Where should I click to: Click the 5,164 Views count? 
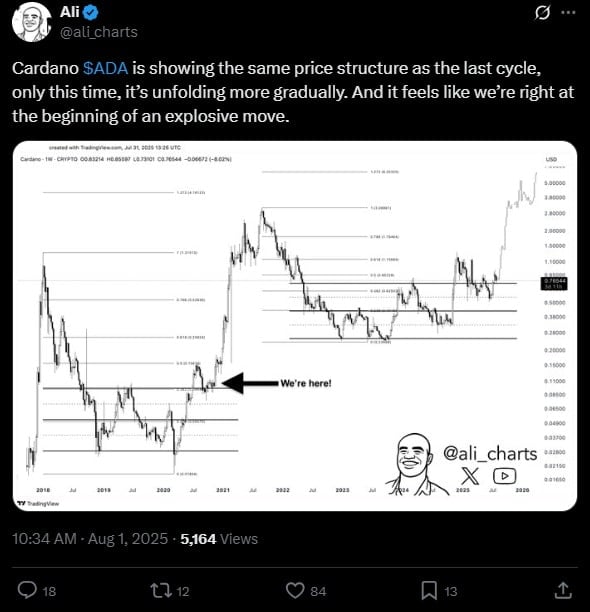tap(219, 539)
